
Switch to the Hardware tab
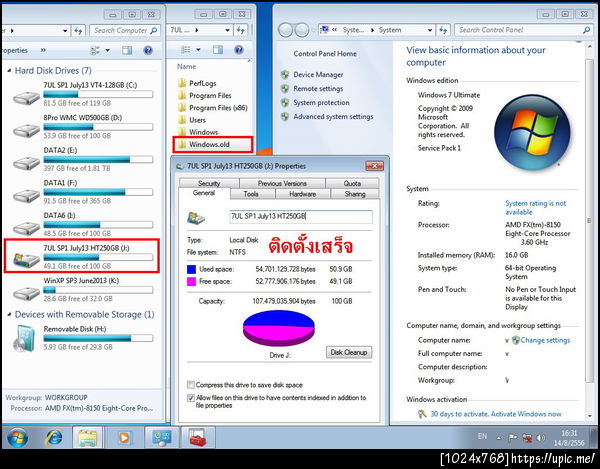302,194
